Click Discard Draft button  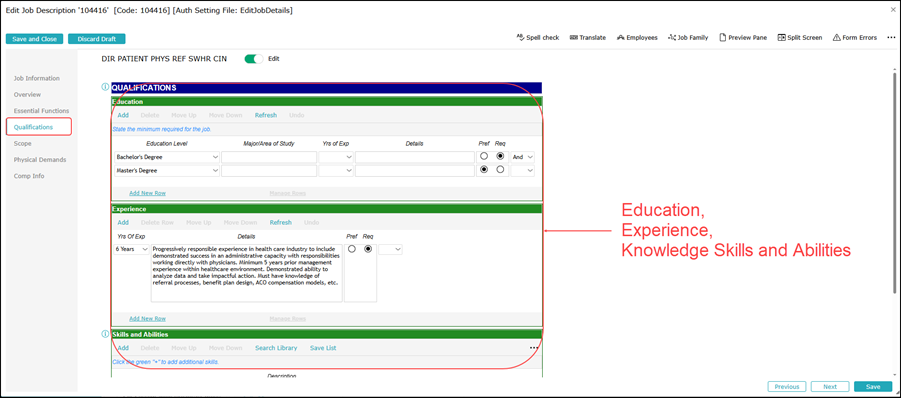tap(97, 39)
